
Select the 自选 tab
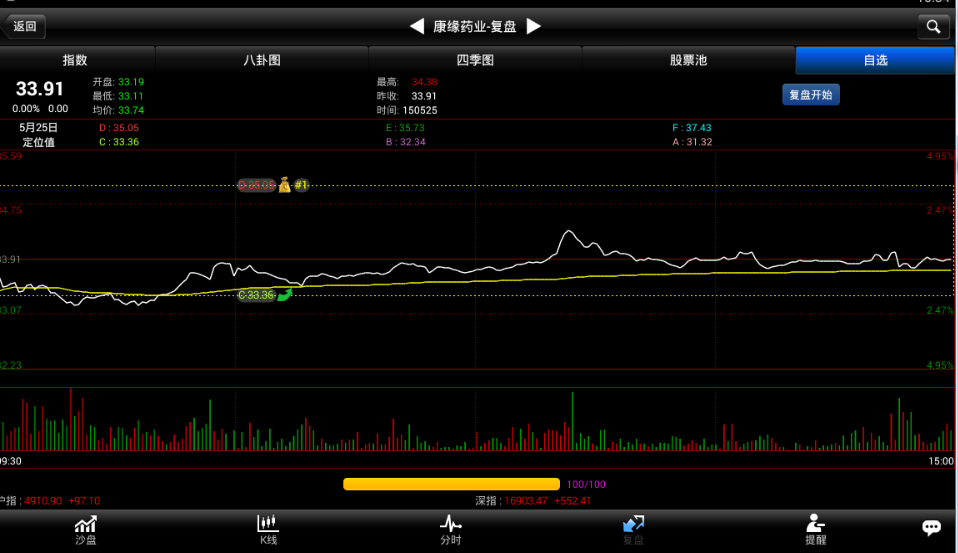pos(875,60)
